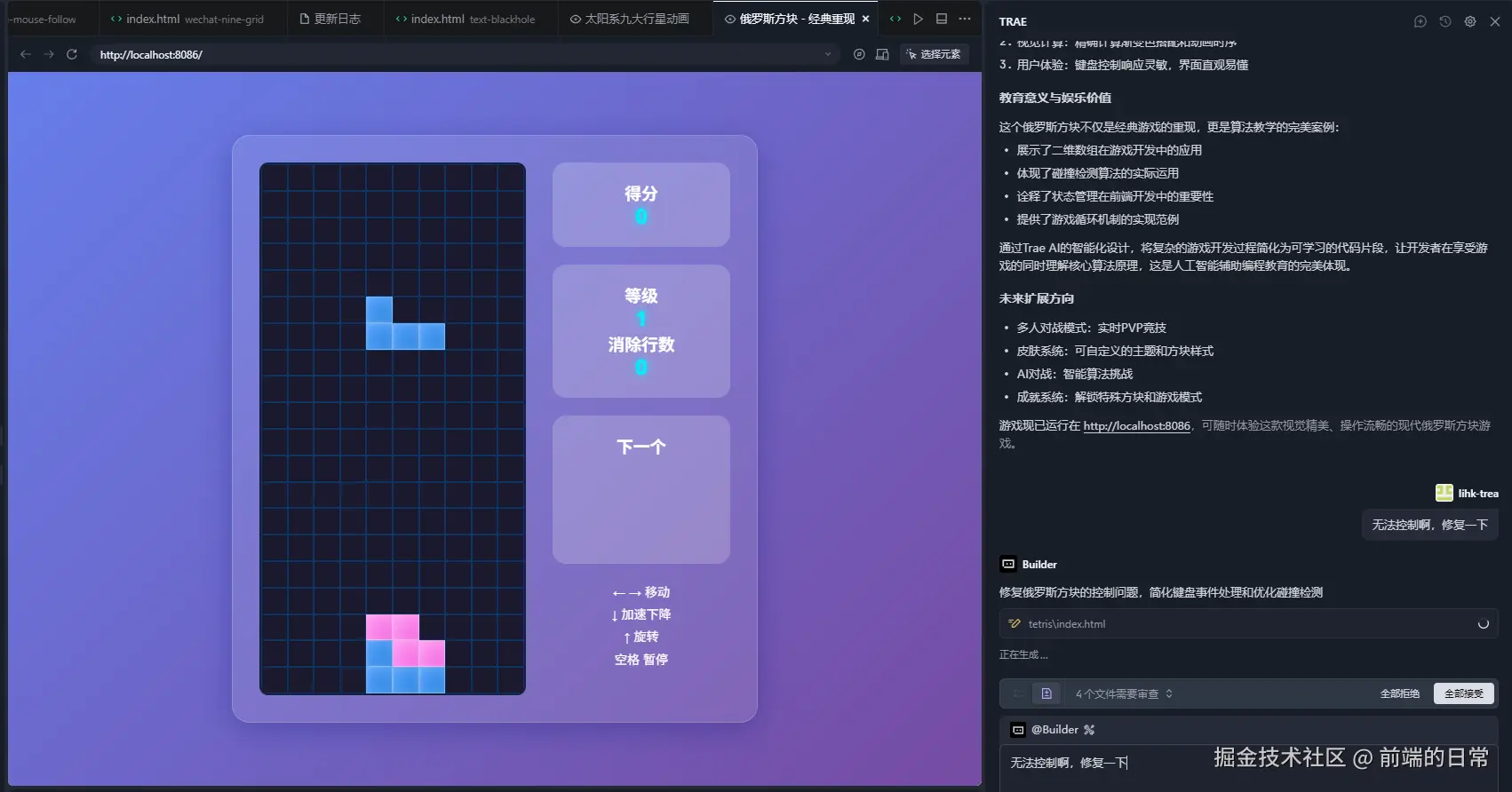Click the browser back arrow
This screenshot has width=1512, height=792.
pos(26,54)
